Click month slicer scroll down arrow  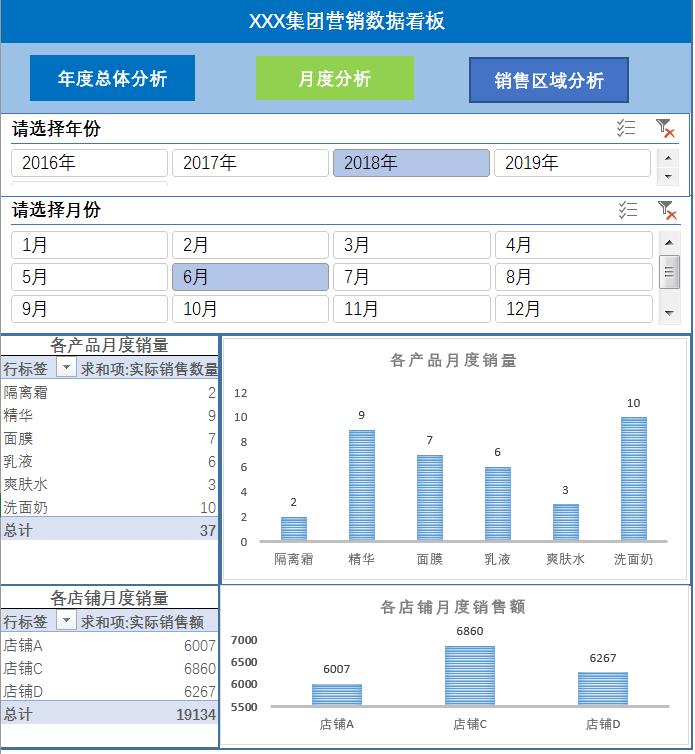(x=669, y=313)
